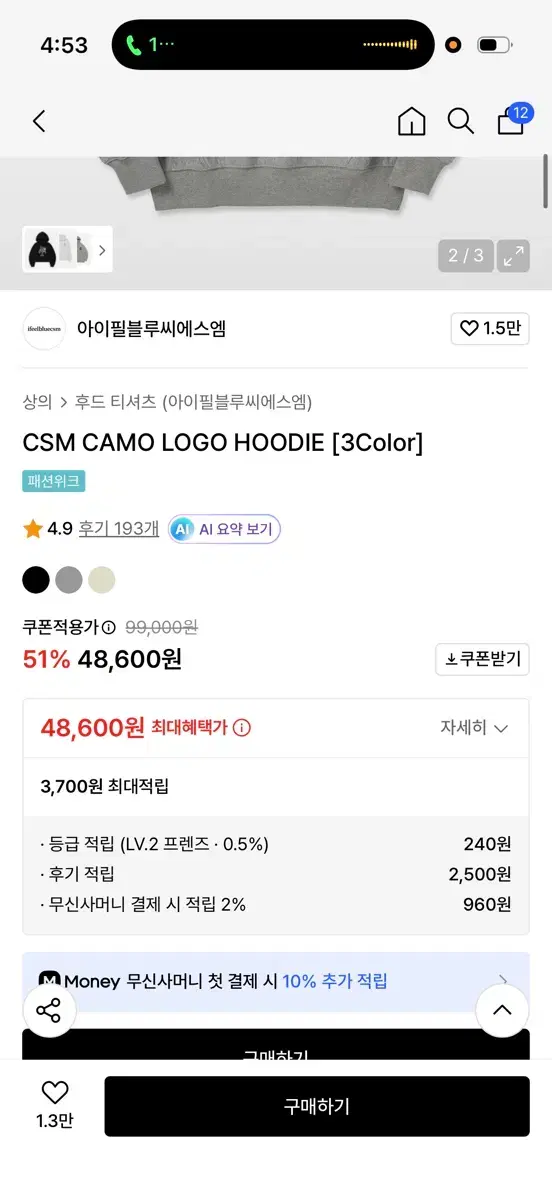Open search with the magnifier icon
This screenshot has height=1200, width=552.
pos(461,122)
